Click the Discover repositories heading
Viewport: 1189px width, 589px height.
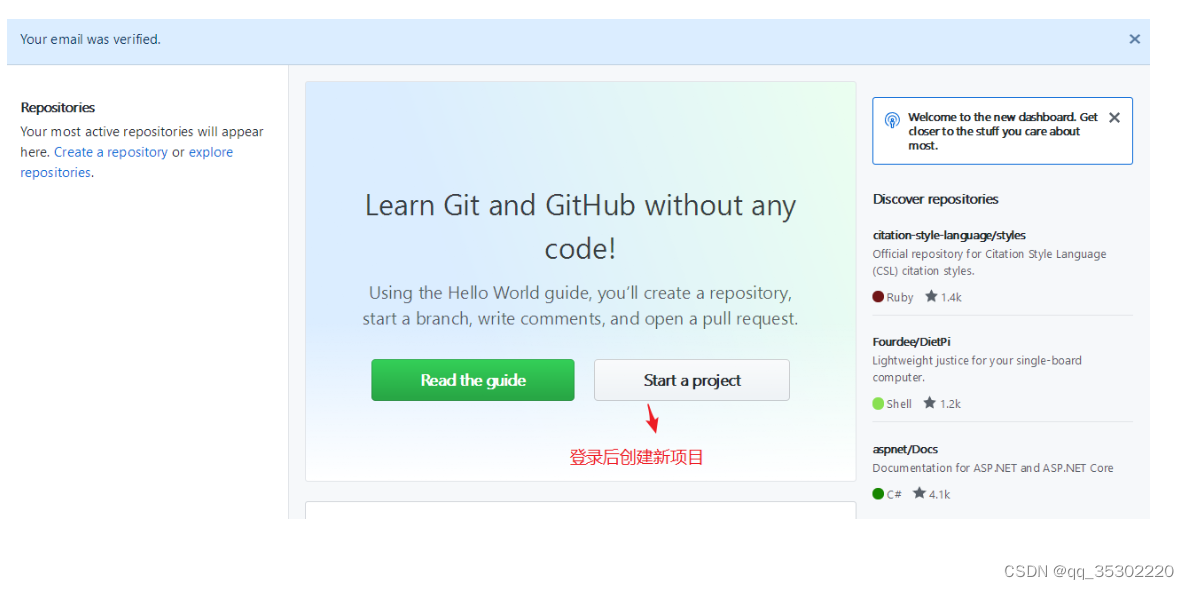pyautogui.click(x=936, y=199)
